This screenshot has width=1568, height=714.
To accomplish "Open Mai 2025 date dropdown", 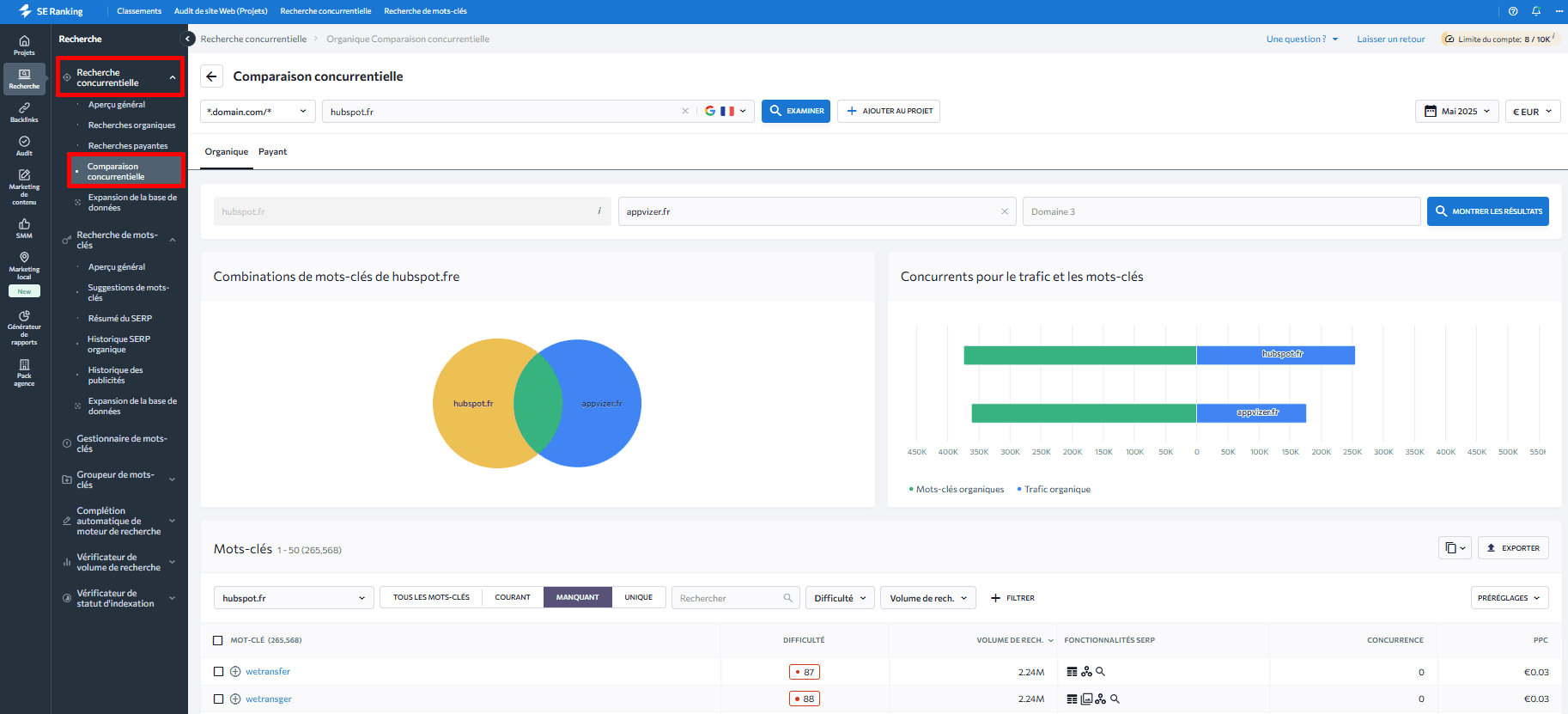I will (1457, 112).
